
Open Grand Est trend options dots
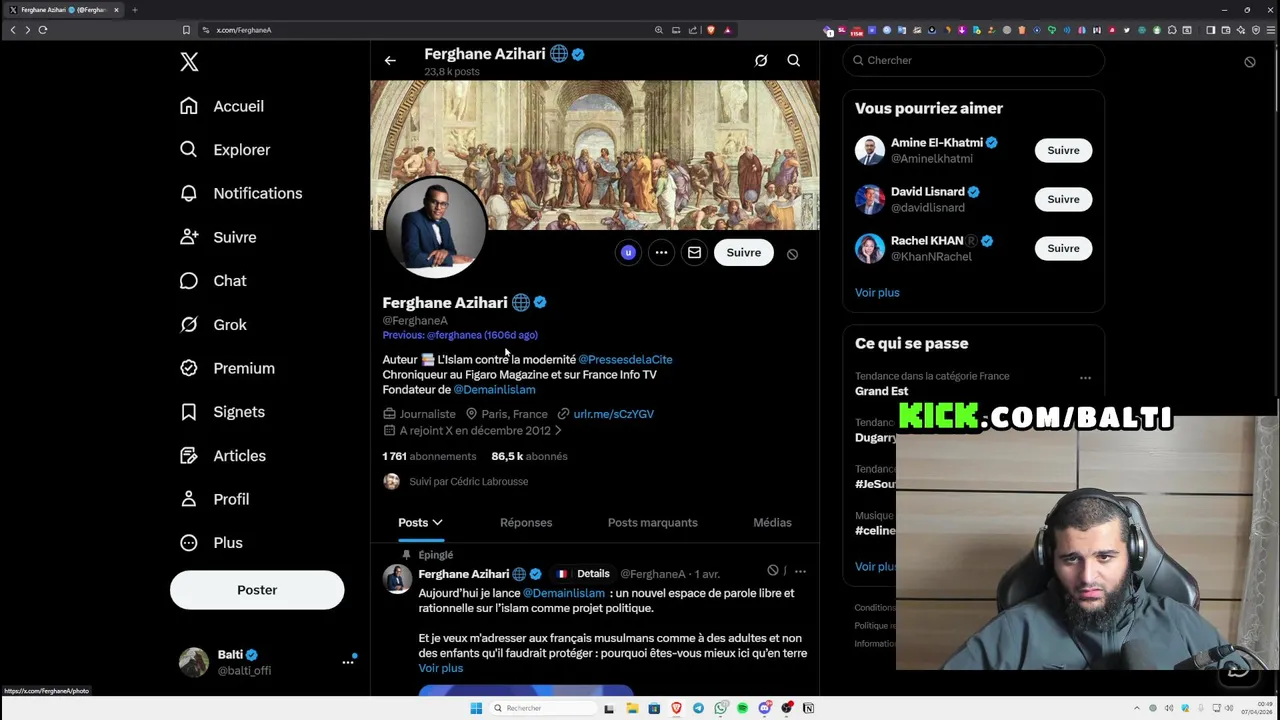[1085, 378]
